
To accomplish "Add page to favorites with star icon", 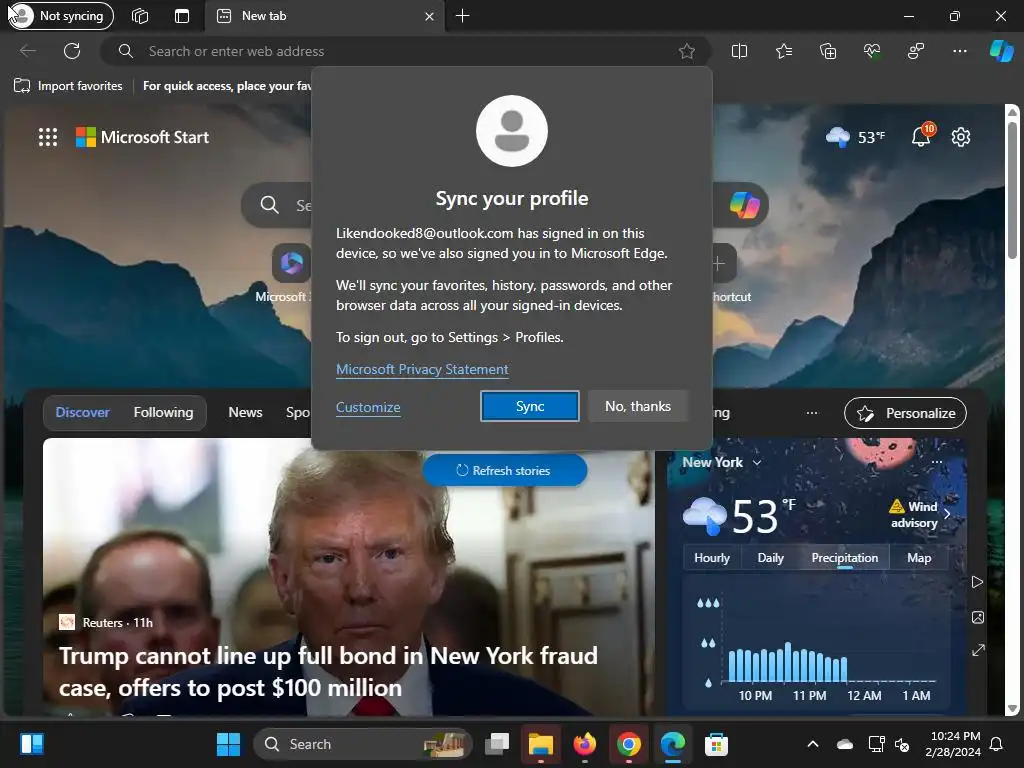I will [x=686, y=51].
